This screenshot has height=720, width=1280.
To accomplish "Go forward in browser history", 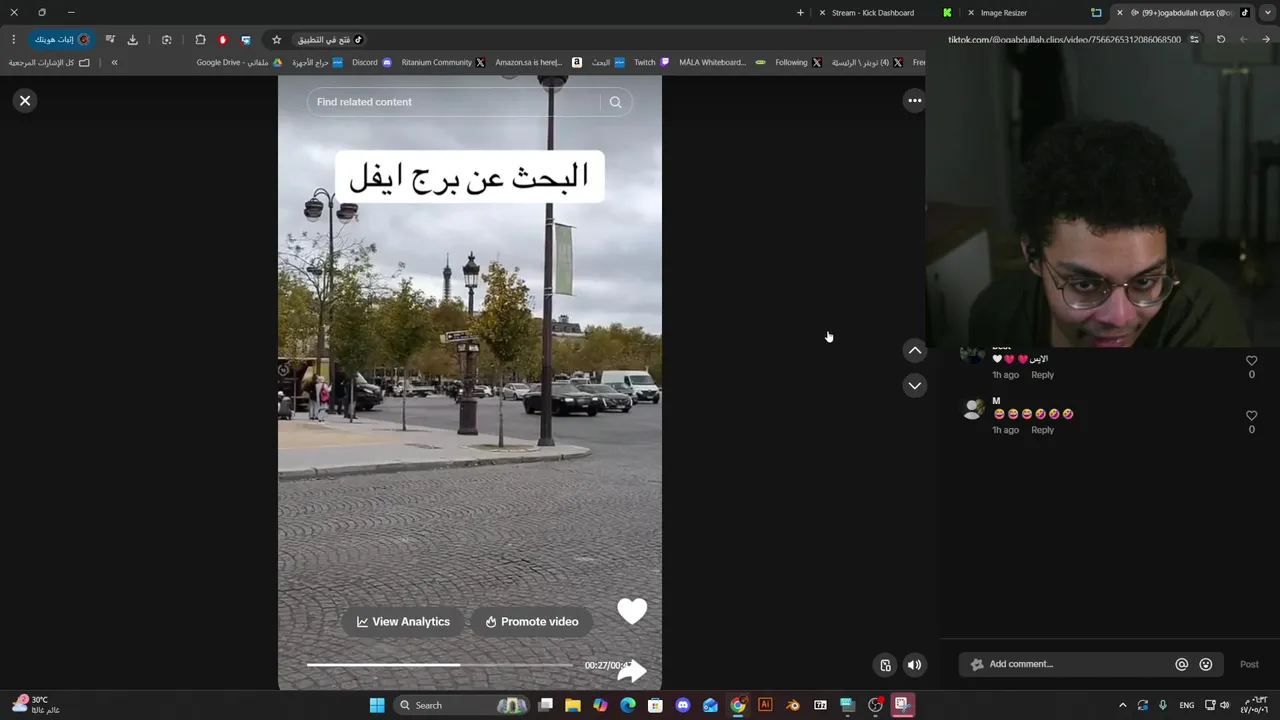I will (x=1244, y=40).
